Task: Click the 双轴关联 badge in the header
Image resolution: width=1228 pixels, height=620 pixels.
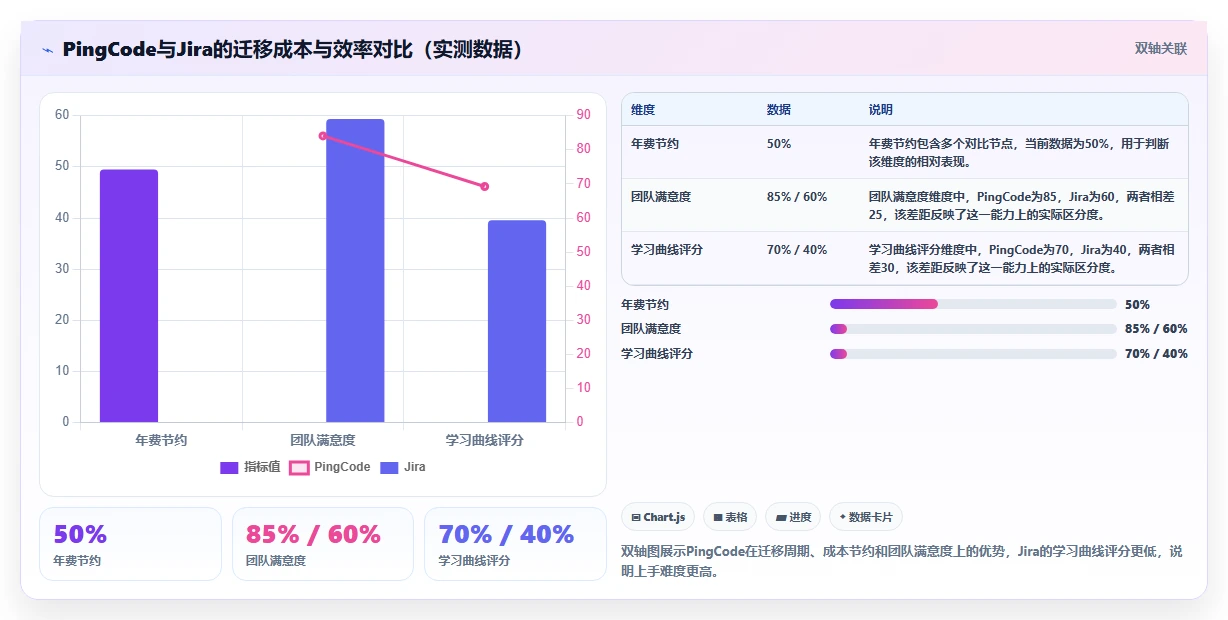Action: click(x=1160, y=48)
